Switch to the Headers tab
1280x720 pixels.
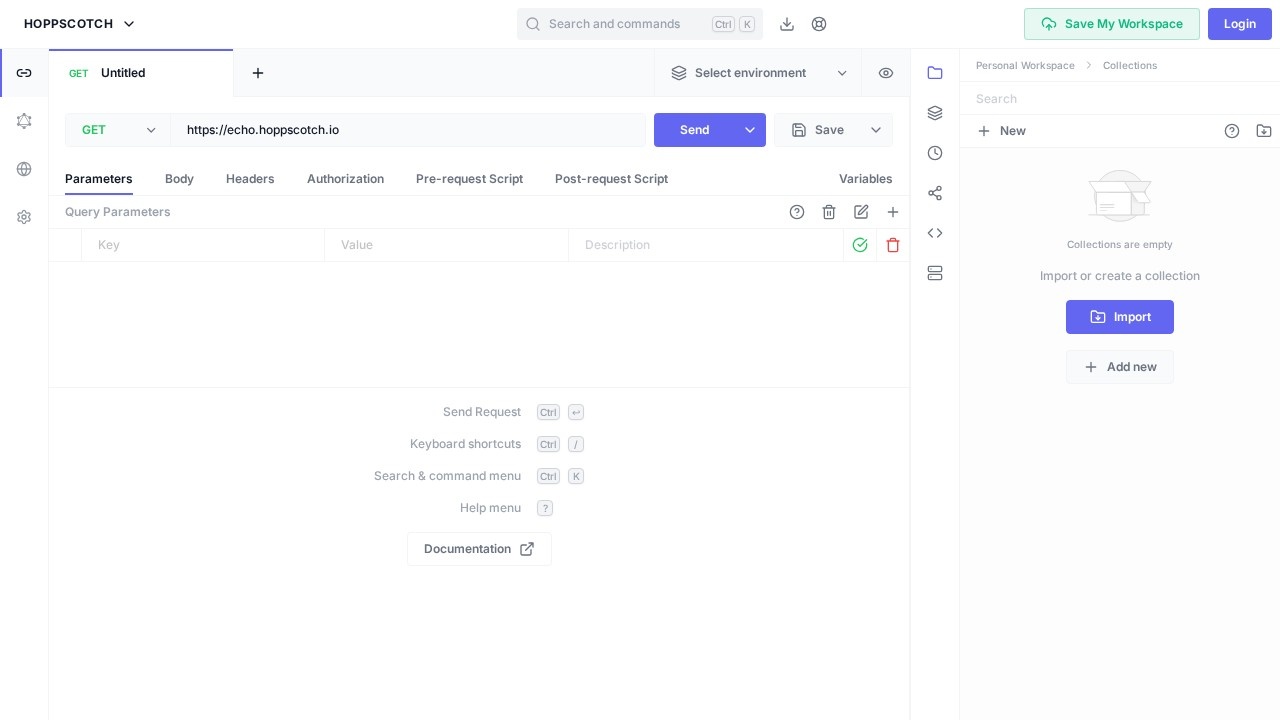tap(250, 179)
